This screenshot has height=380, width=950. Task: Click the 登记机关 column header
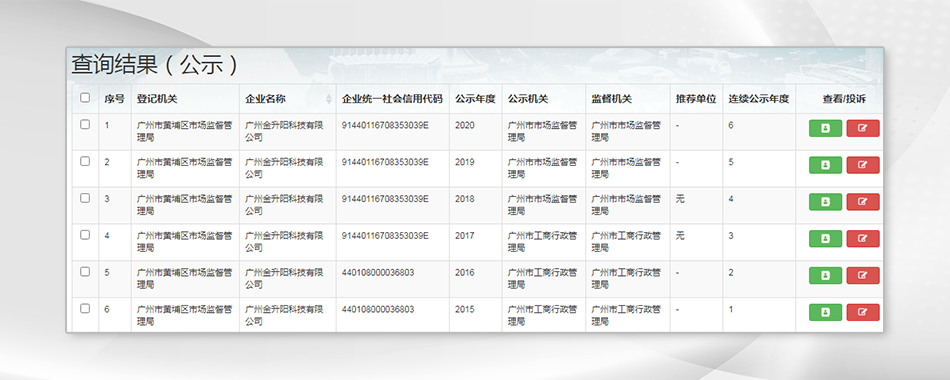[157, 99]
